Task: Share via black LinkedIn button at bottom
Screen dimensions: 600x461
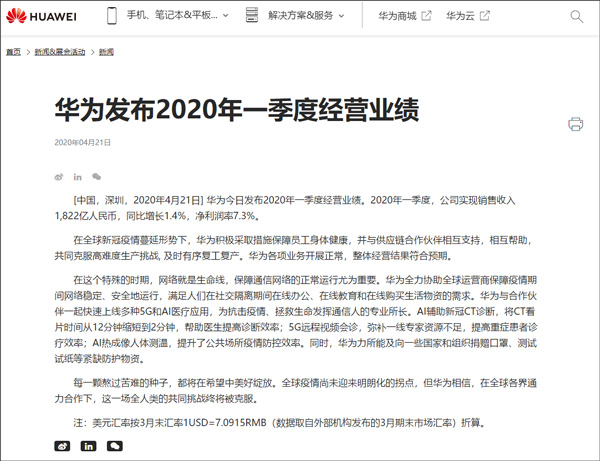Action: [x=88, y=446]
